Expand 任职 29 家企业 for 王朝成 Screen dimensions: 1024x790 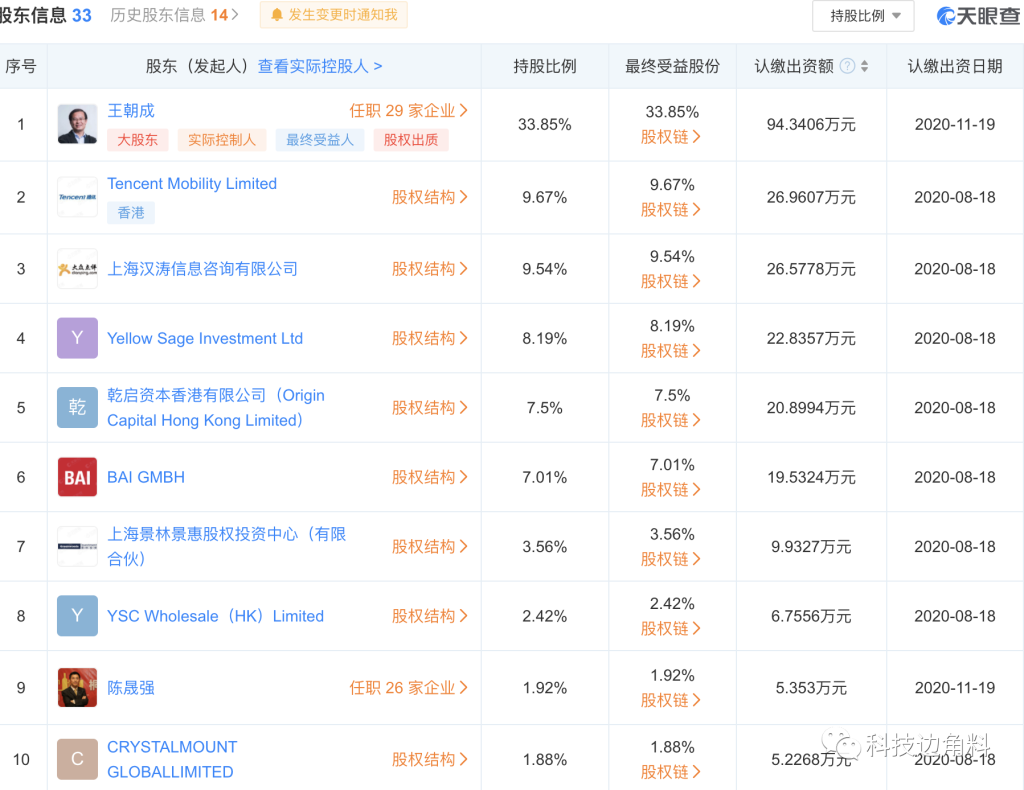coord(409,110)
